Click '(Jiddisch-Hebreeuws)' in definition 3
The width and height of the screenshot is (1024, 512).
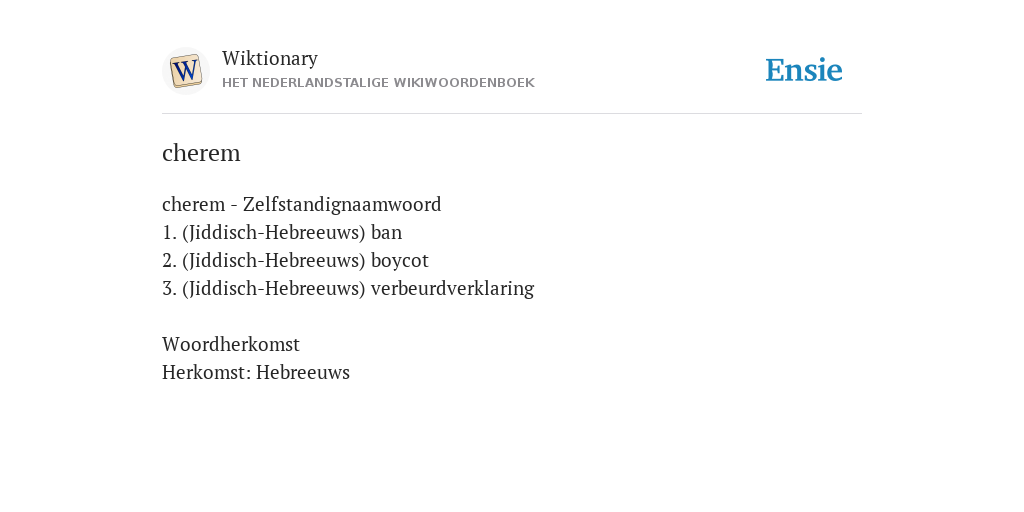[x=274, y=289]
